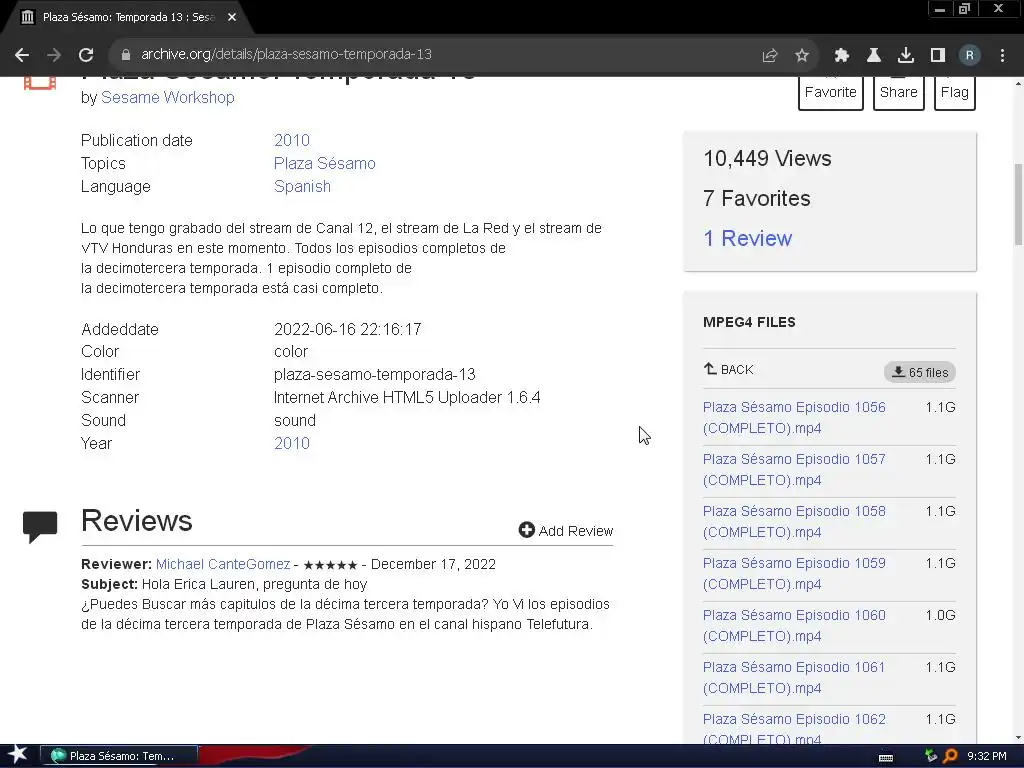Select the Plaza Sésamo taskbar window button
Screen dimensions: 1024x768
click(x=119, y=756)
